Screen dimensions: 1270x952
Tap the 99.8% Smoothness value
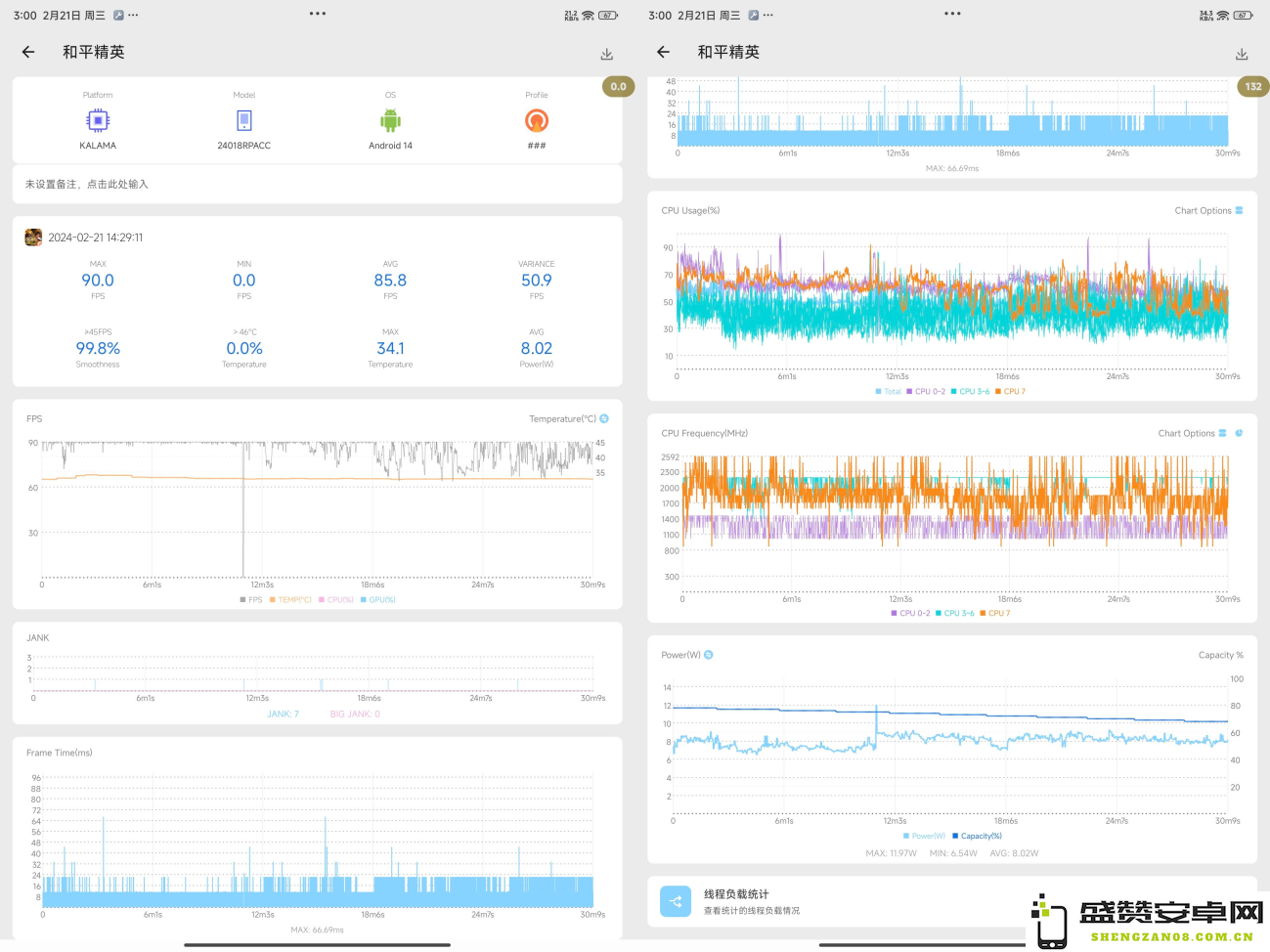pos(98,349)
